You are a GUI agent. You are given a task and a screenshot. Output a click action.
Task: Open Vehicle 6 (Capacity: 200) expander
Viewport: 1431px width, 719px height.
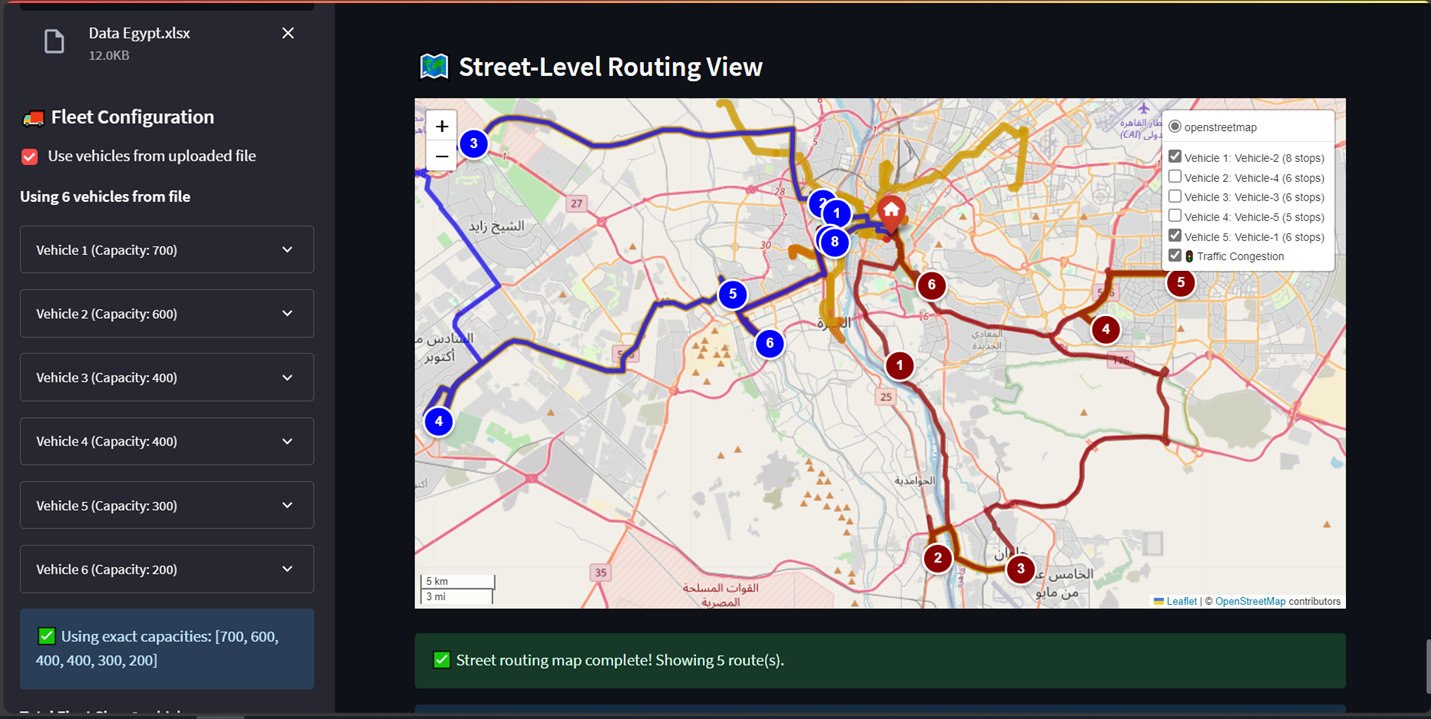pyautogui.click(x=167, y=569)
